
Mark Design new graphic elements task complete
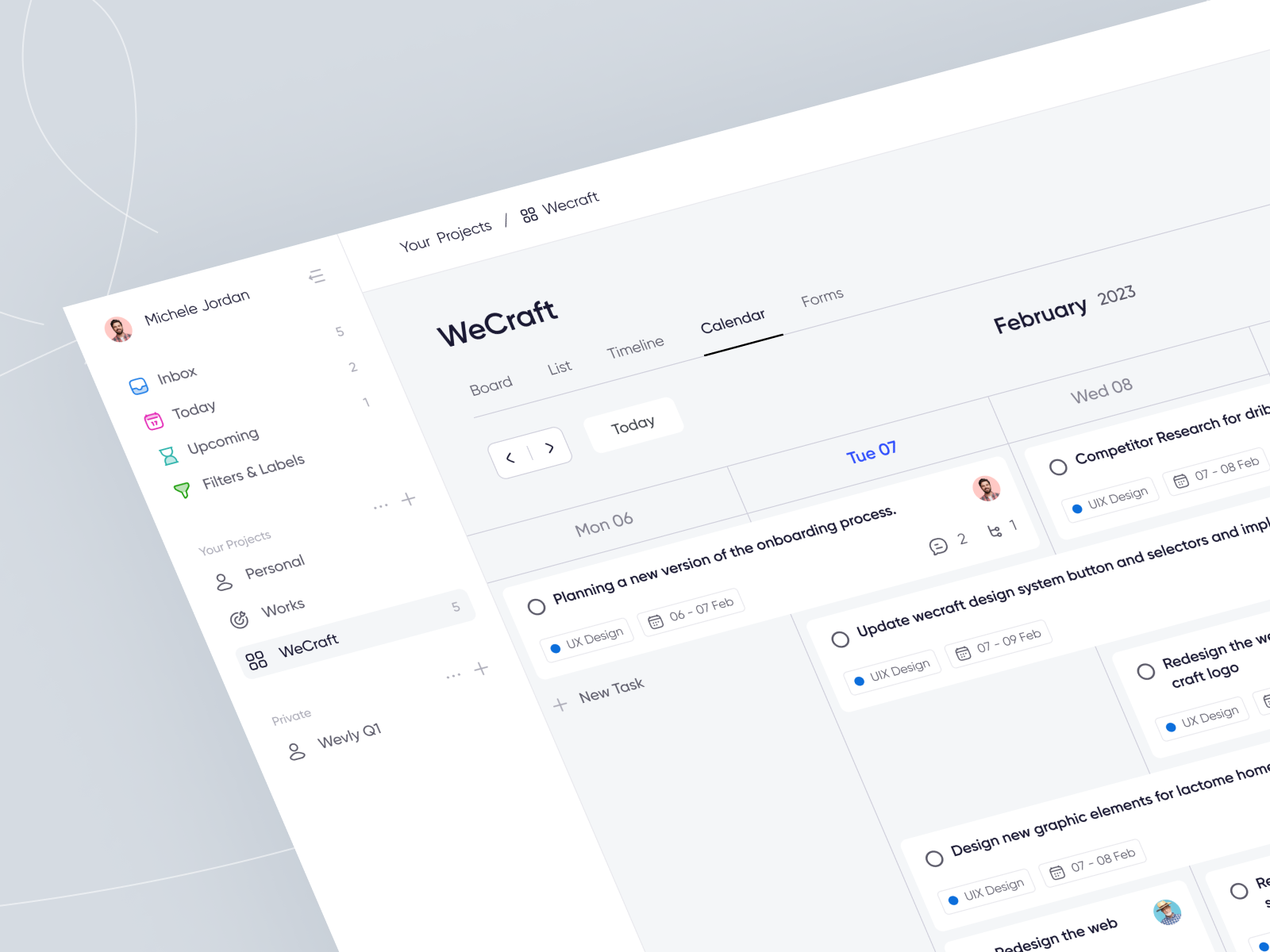coord(934,858)
